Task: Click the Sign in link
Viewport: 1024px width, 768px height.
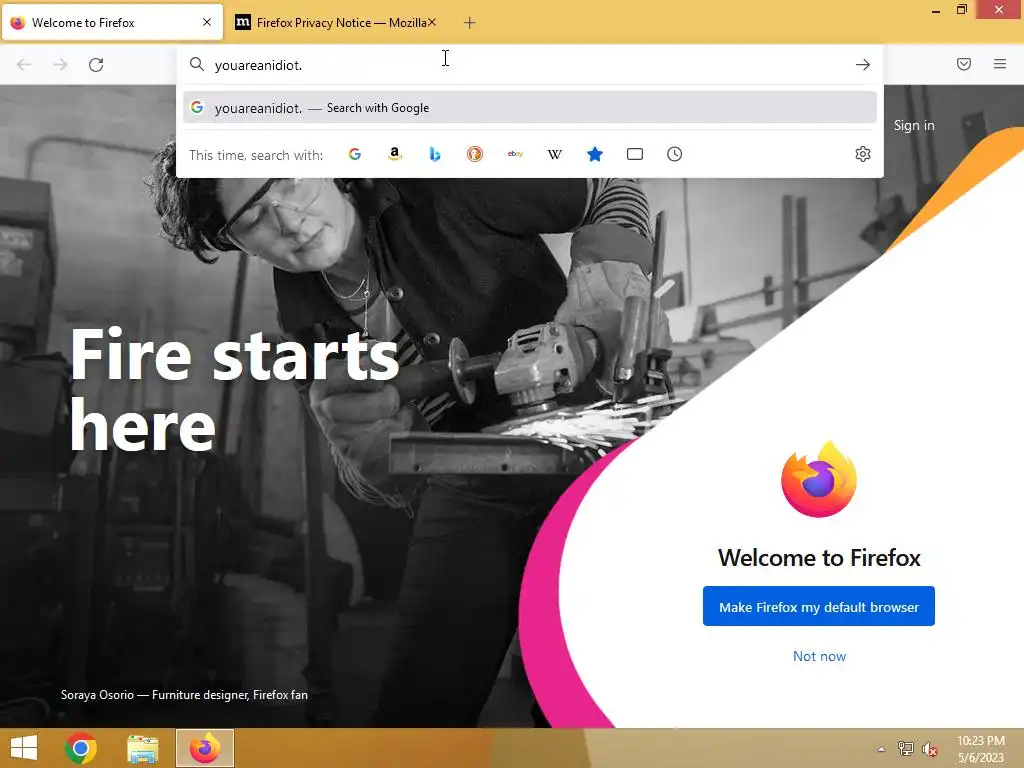Action: point(914,125)
